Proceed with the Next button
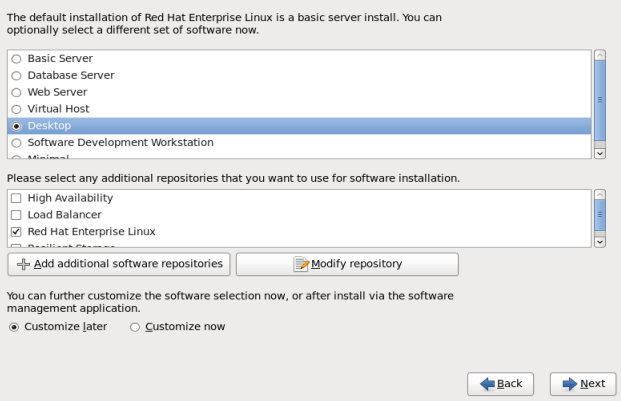The width and height of the screenshot is (621, 401). pyautogui.click(x=583, y=384)
